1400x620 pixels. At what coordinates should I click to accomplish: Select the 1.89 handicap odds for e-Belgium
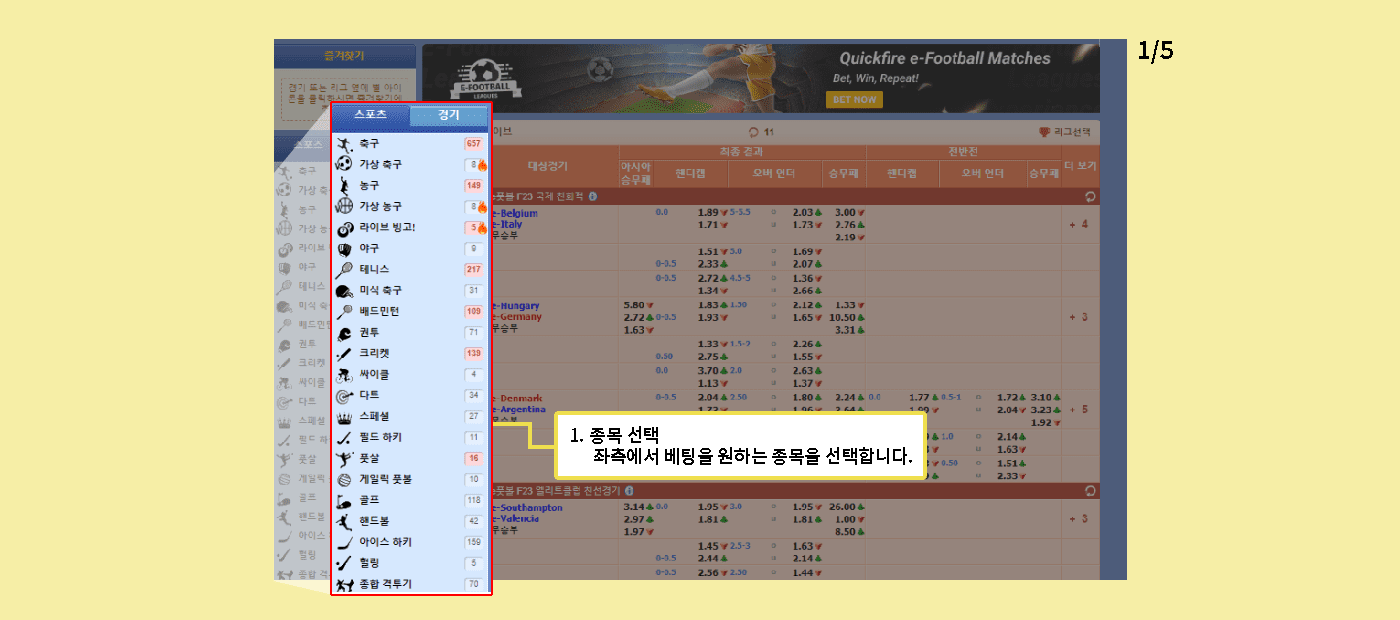708,213
